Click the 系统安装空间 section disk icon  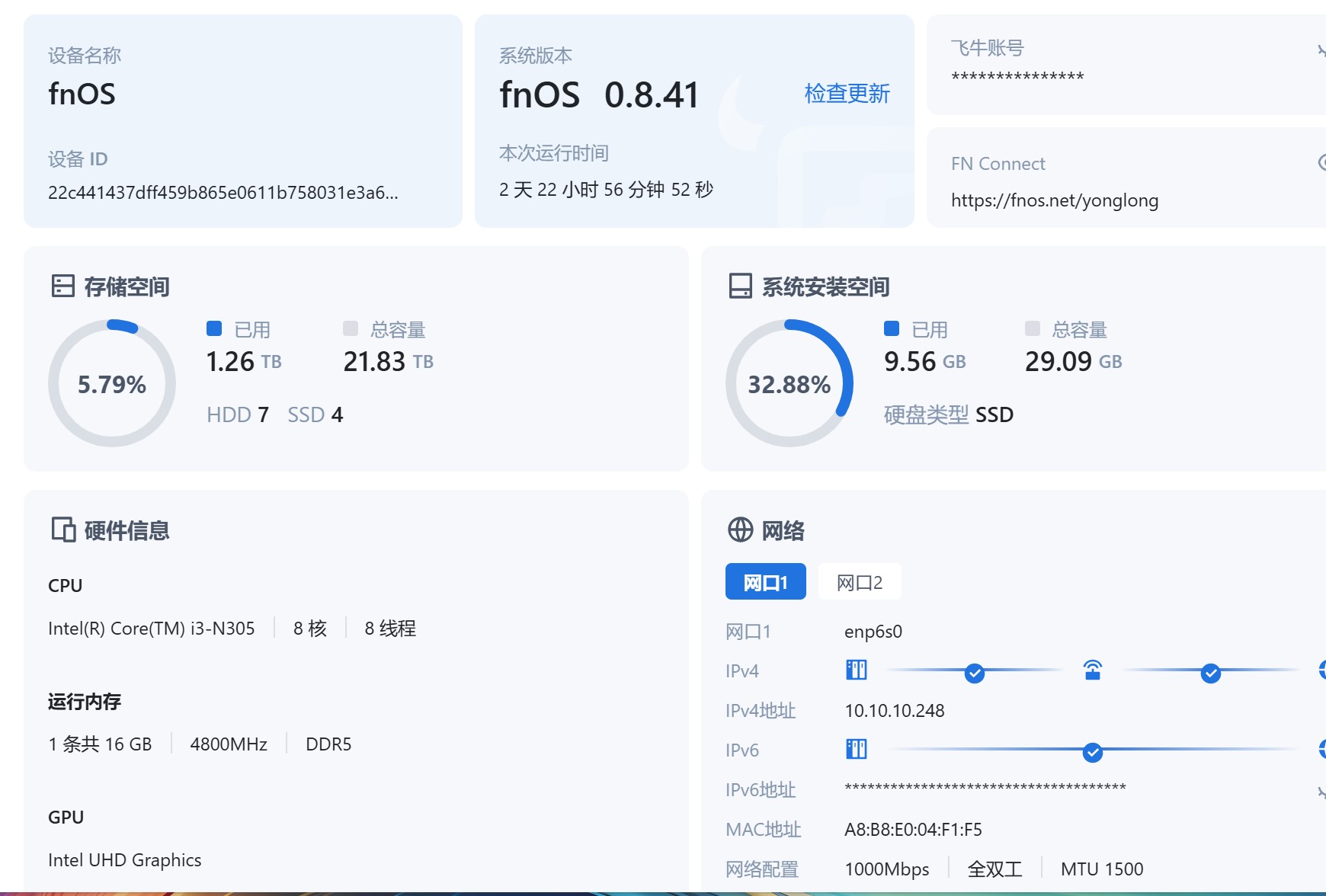coord(740,286)
